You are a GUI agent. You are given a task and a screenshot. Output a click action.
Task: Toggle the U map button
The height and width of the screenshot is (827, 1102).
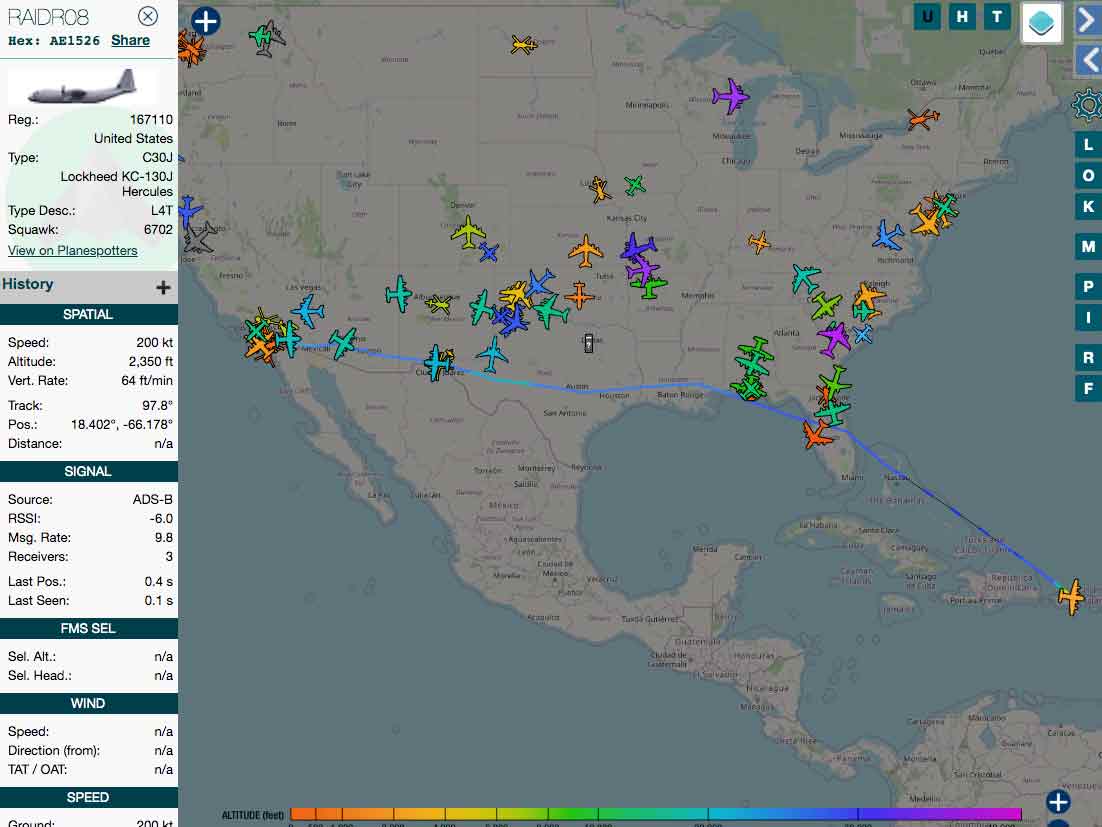coord(928,16)
